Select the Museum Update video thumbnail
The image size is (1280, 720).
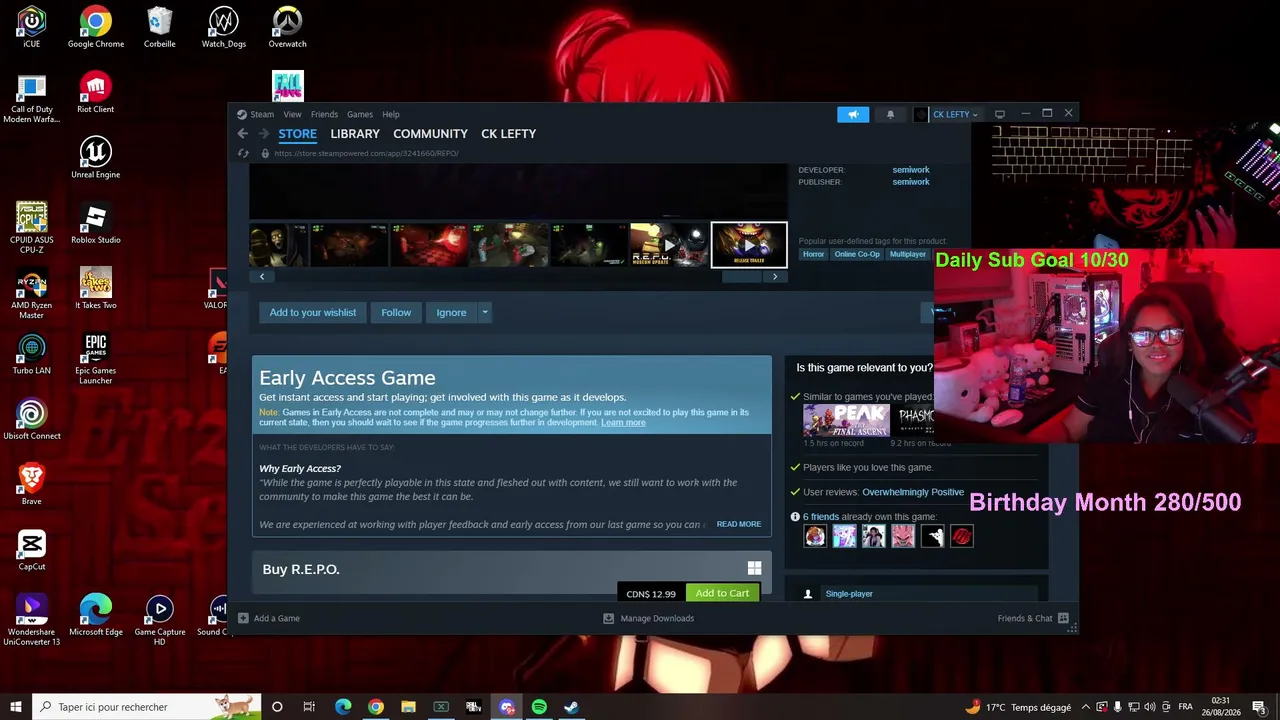pos(668,246)
